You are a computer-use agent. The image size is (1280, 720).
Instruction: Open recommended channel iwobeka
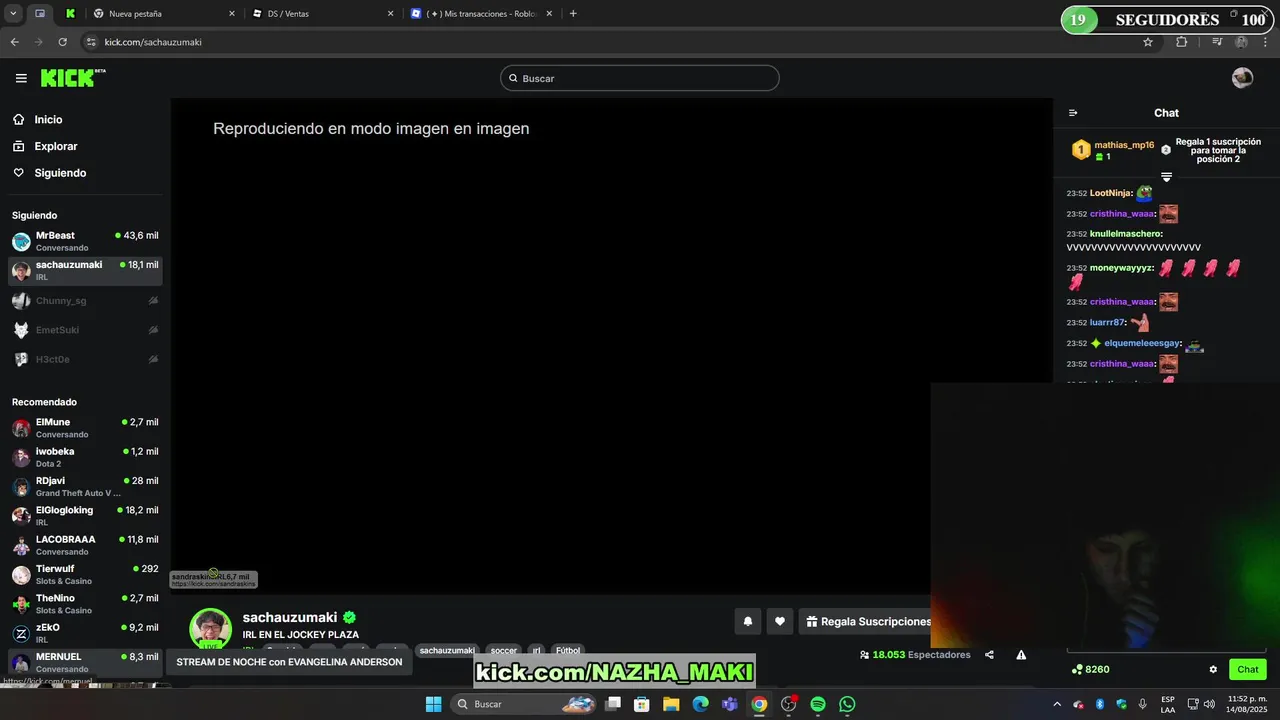(85, 457)
